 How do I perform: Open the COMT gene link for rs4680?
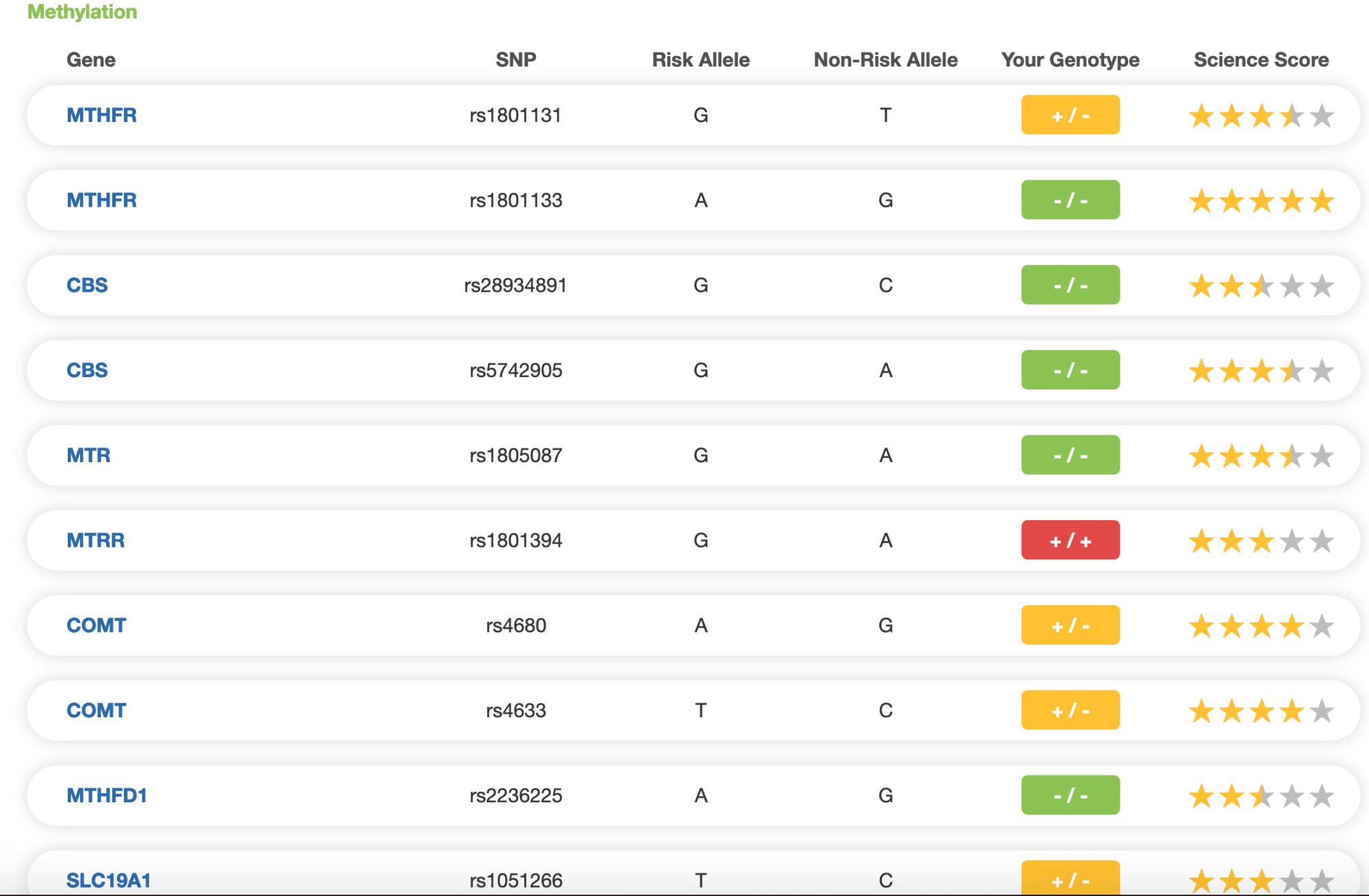[x=97, y=625]
